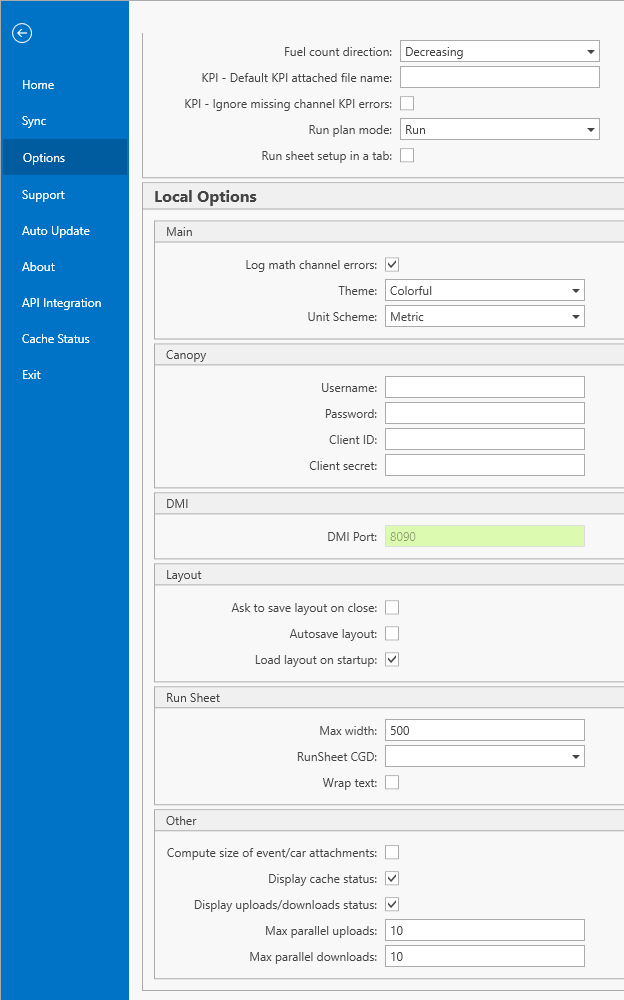Uncheck Display cache status
This screenshot has height=1000, width=624.
coord(392,878)
